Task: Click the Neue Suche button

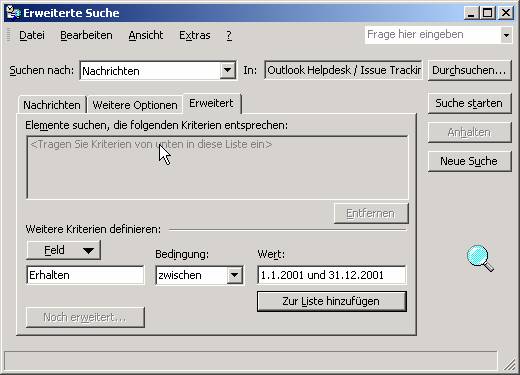Action: tap(469, 161)
